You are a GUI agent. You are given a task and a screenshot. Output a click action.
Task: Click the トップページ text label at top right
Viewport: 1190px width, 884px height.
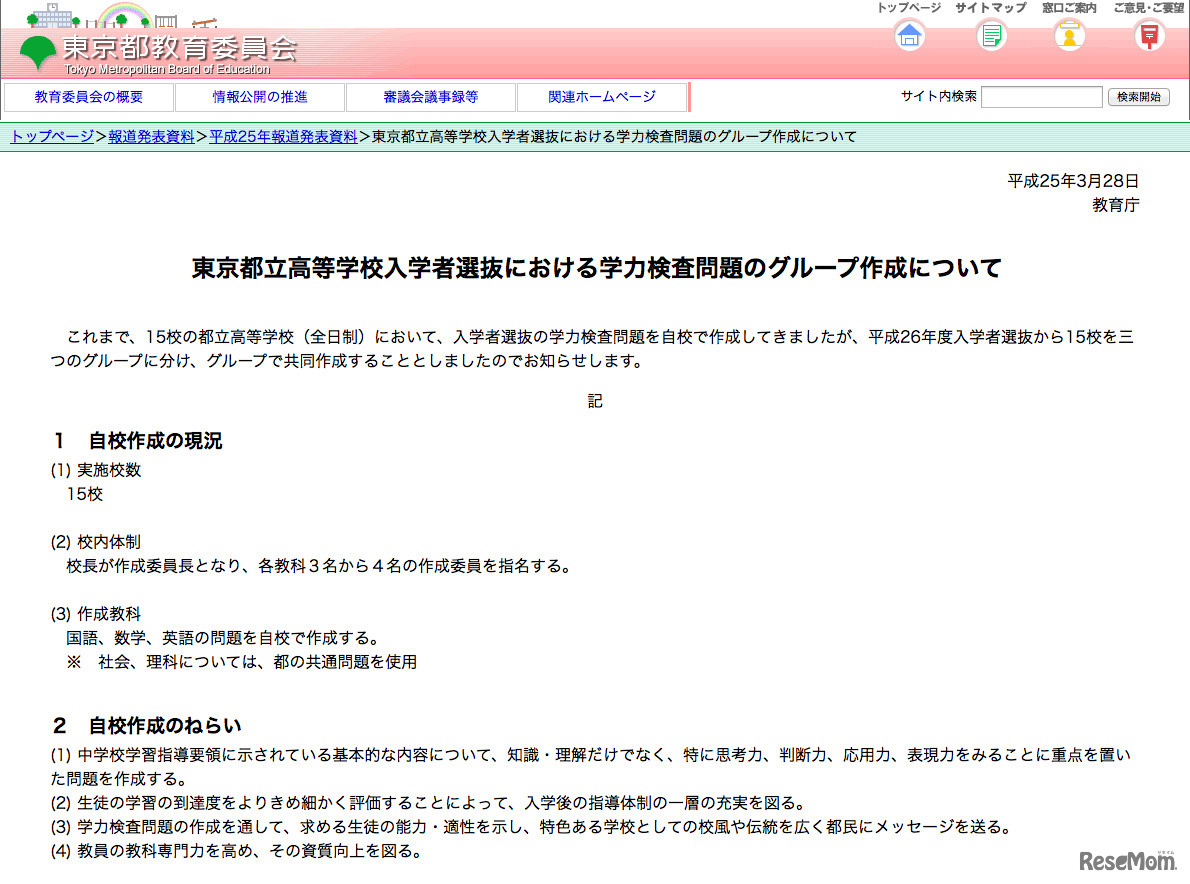tap(908, 8)
